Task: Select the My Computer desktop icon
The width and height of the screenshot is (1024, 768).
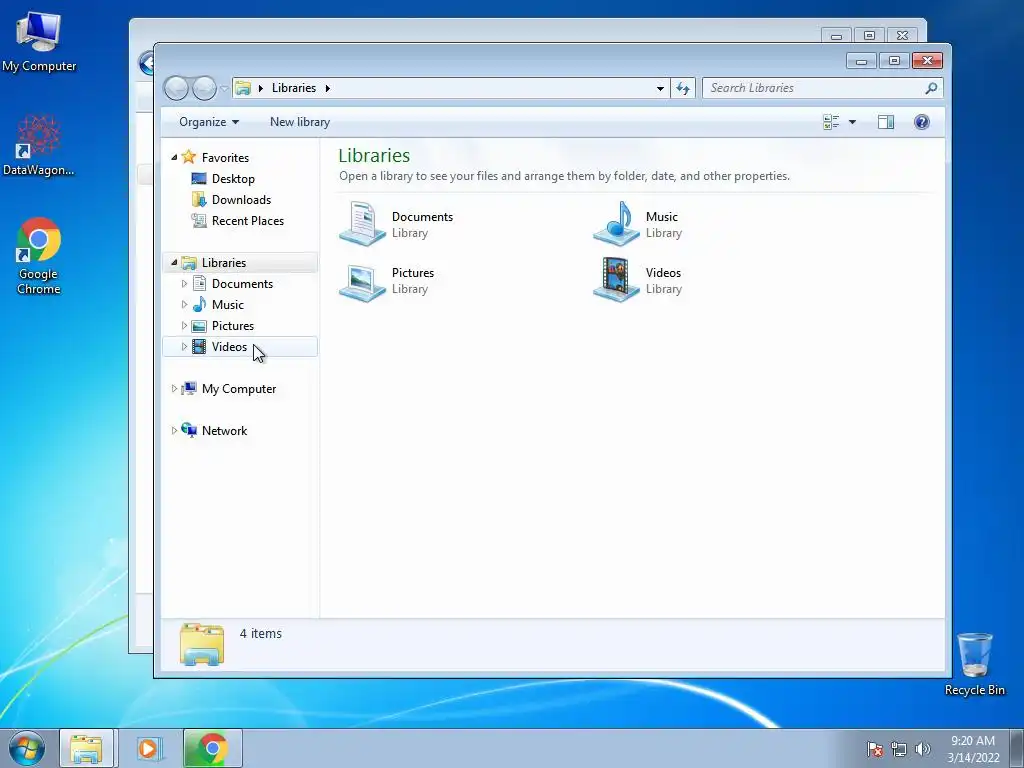Action: (39, 40)
